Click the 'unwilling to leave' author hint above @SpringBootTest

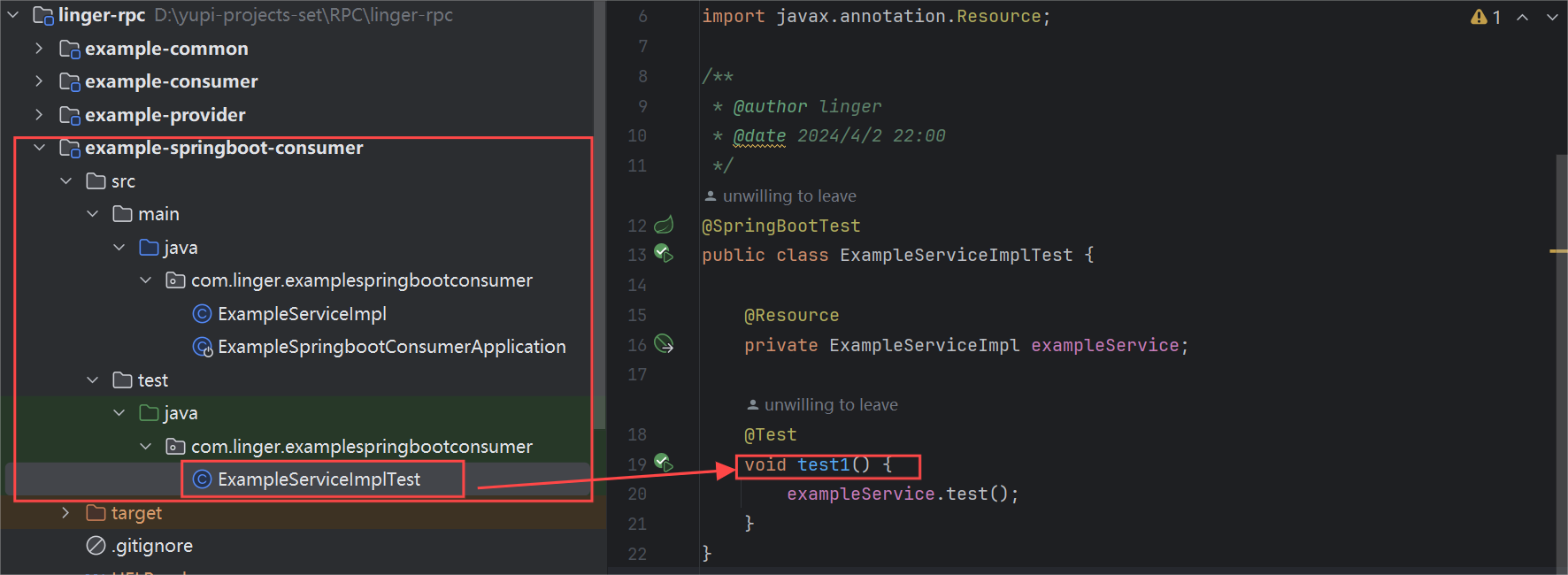(788, 196)
